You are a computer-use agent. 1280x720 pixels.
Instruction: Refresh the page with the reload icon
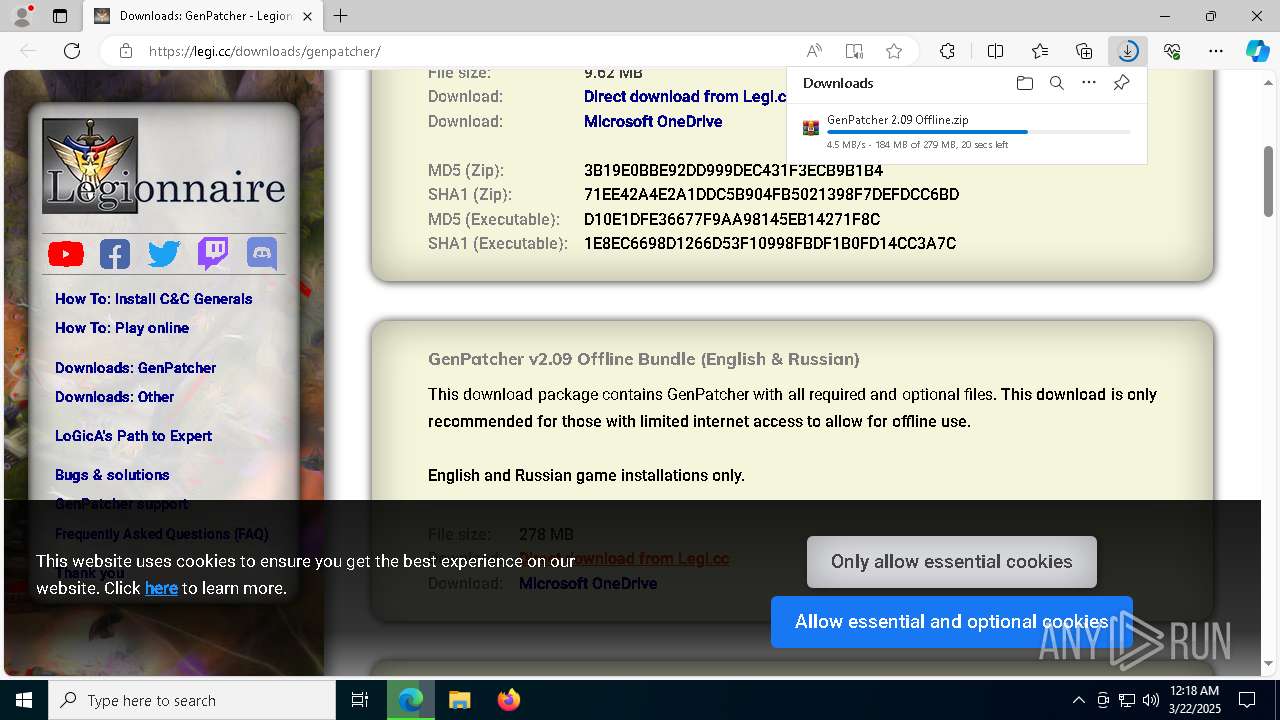coord(72,51)
